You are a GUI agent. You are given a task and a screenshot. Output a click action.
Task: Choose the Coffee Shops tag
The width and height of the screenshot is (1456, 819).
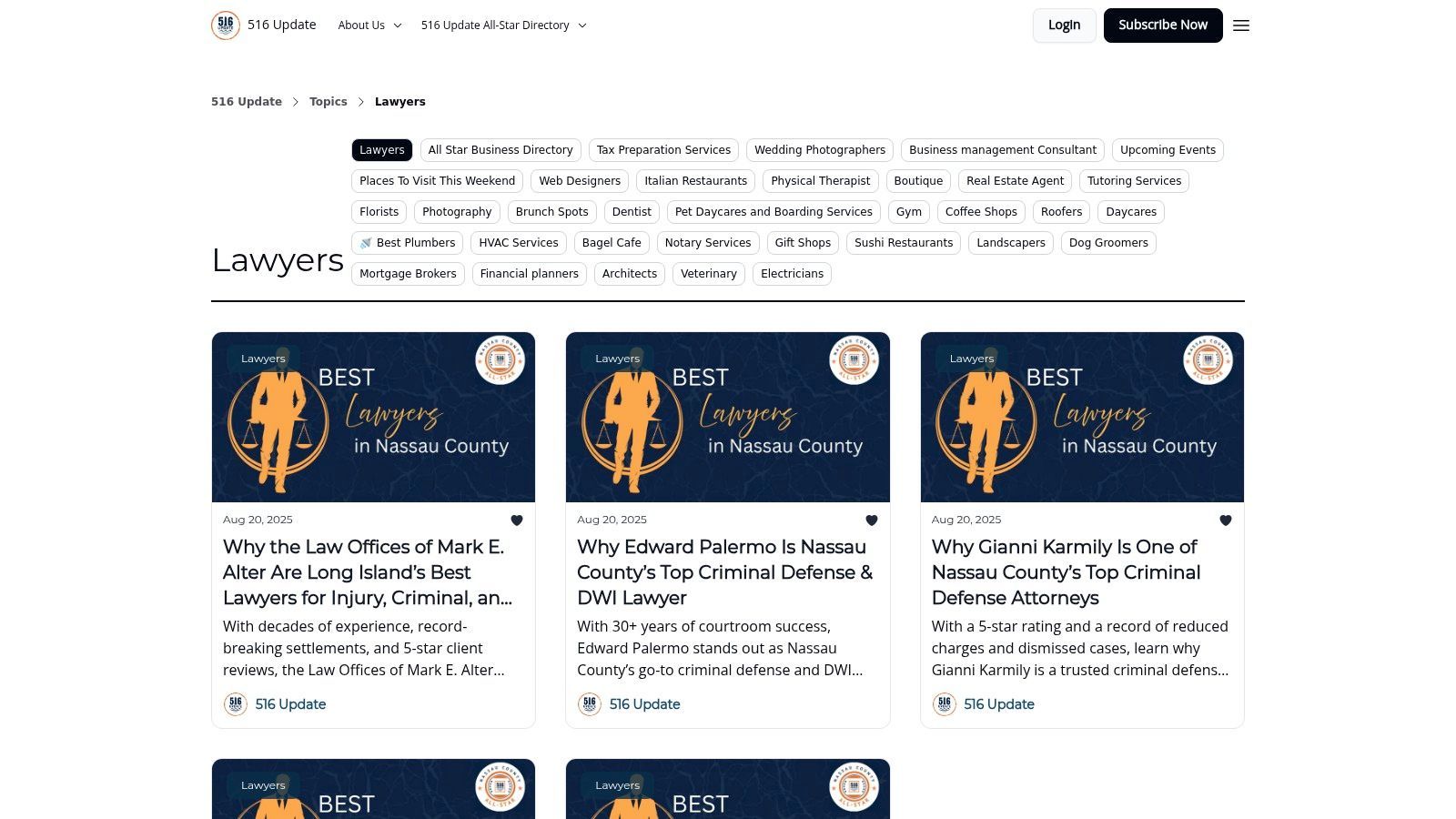click(981, 212)
